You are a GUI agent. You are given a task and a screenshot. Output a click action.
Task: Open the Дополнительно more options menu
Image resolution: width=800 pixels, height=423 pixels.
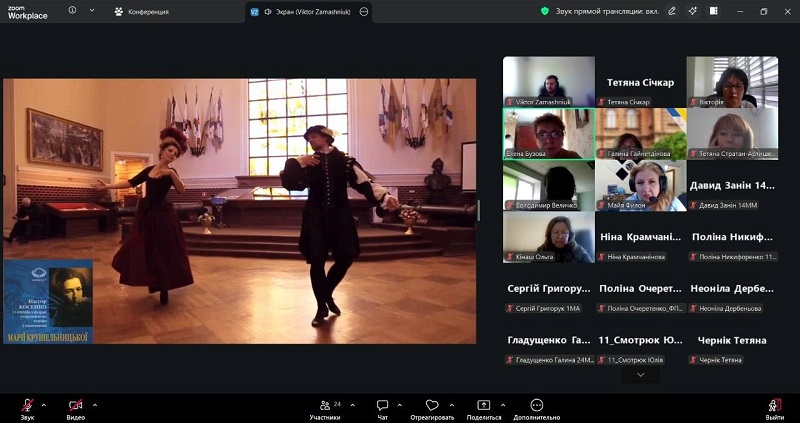point(536,406)
